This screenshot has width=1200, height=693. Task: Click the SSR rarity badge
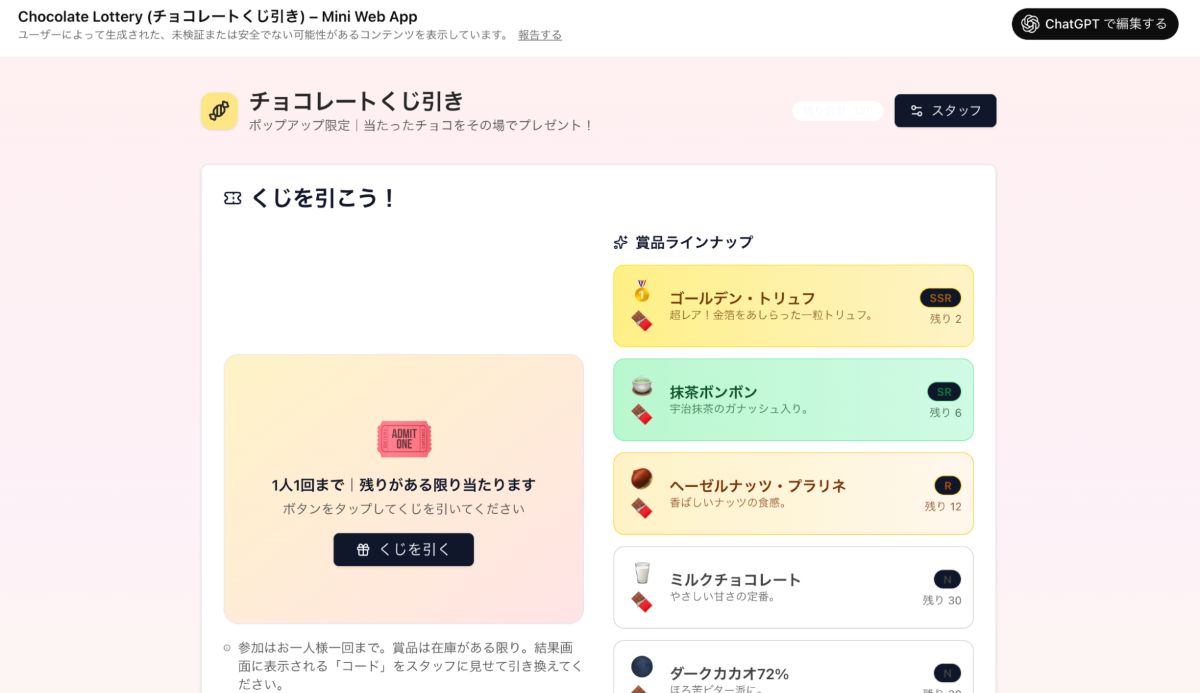click(x=940, y=298)
